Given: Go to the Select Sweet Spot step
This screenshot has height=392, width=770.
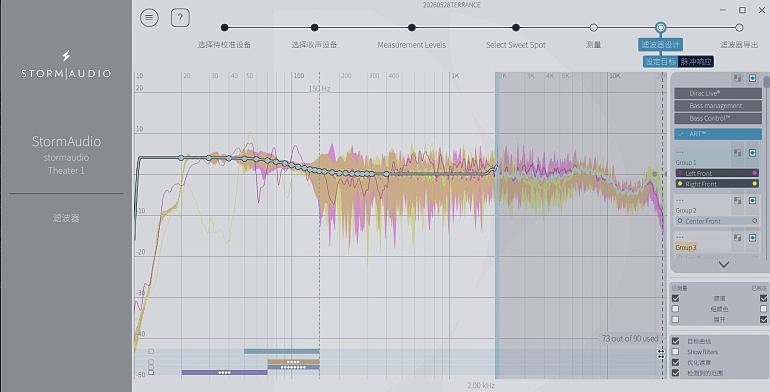Looking at the screenshot, I should click(x=516, y=45).
